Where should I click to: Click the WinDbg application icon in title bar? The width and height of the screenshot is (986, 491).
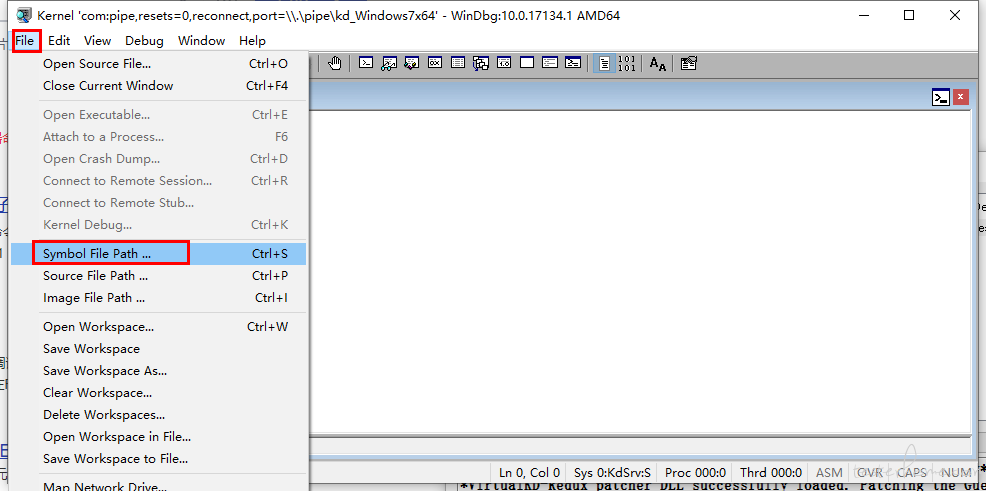tap(23, 16)
